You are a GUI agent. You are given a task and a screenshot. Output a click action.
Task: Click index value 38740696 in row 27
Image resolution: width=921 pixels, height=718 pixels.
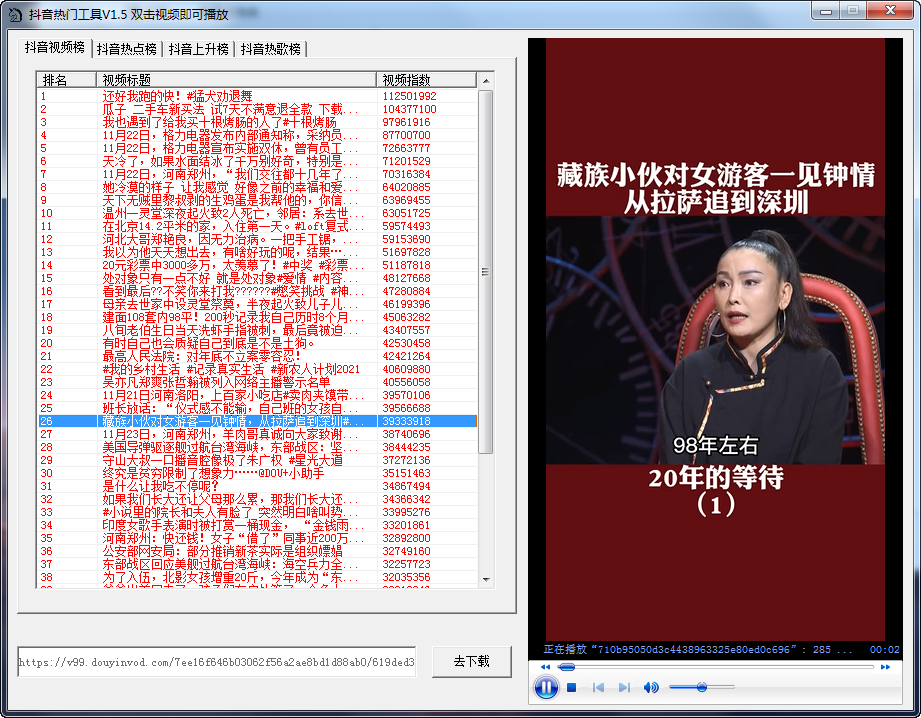point(406,434)
